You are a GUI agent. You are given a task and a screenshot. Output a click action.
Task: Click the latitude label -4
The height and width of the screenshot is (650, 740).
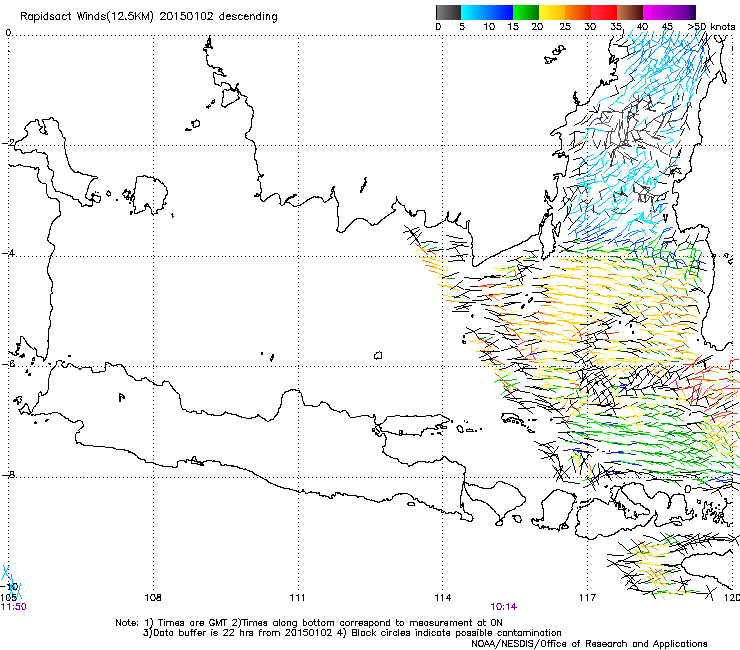8,253
